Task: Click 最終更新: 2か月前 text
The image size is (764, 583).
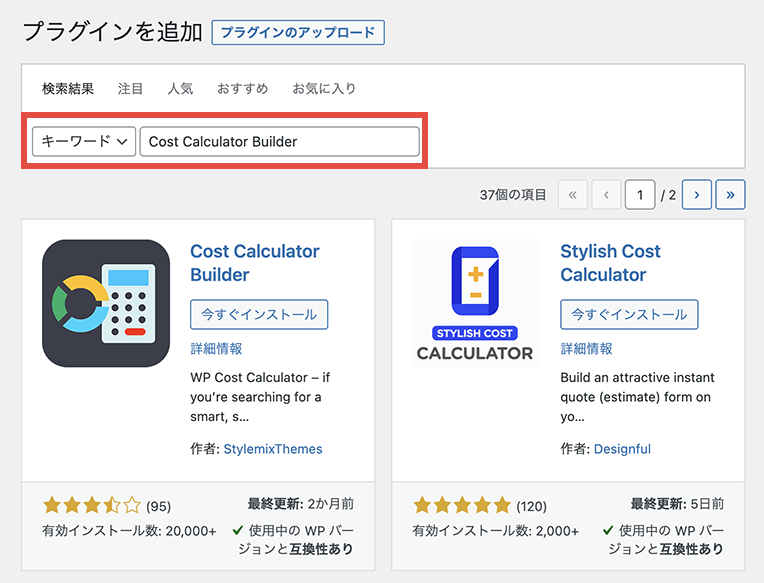Action: (301, 504)
